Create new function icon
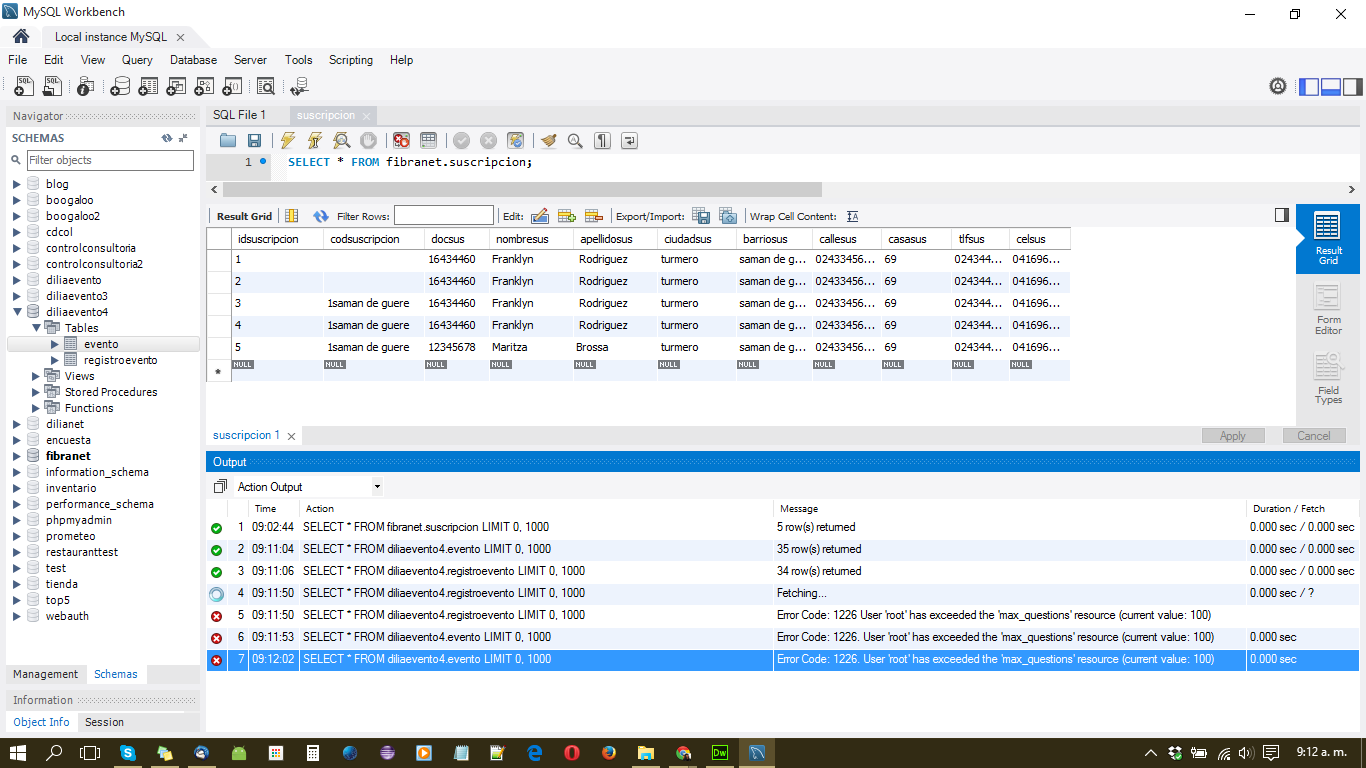Viewport: 1366px width, 768px height. pos(232,87)
